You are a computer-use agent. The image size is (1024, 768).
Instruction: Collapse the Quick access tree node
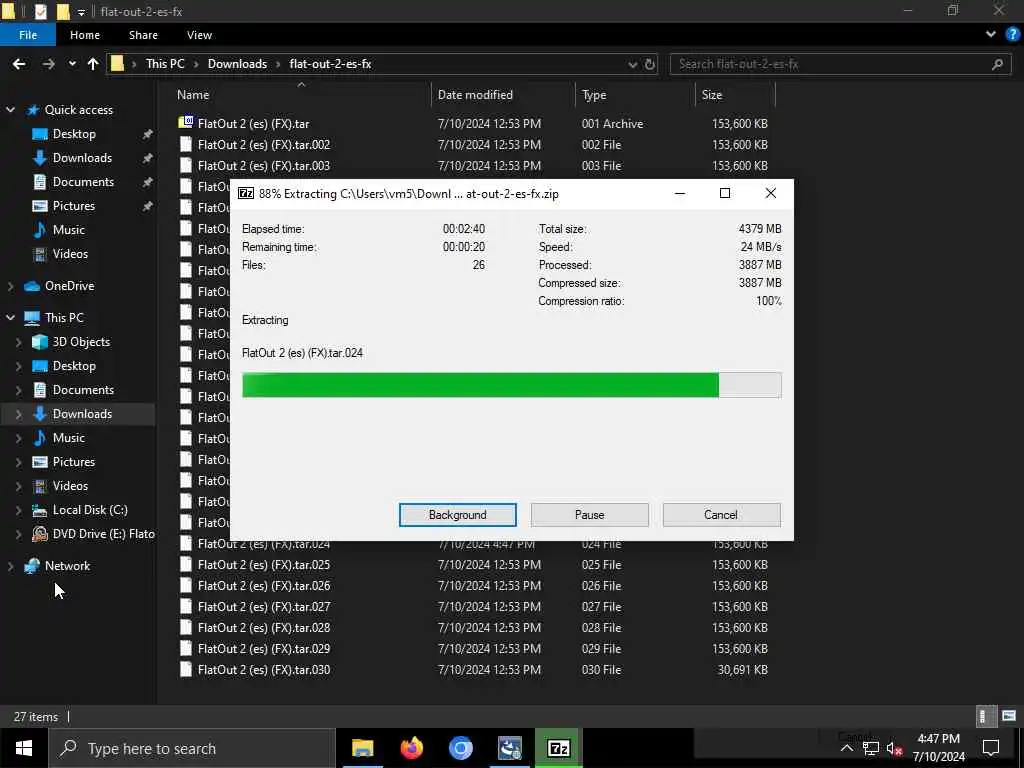(10, 110)
